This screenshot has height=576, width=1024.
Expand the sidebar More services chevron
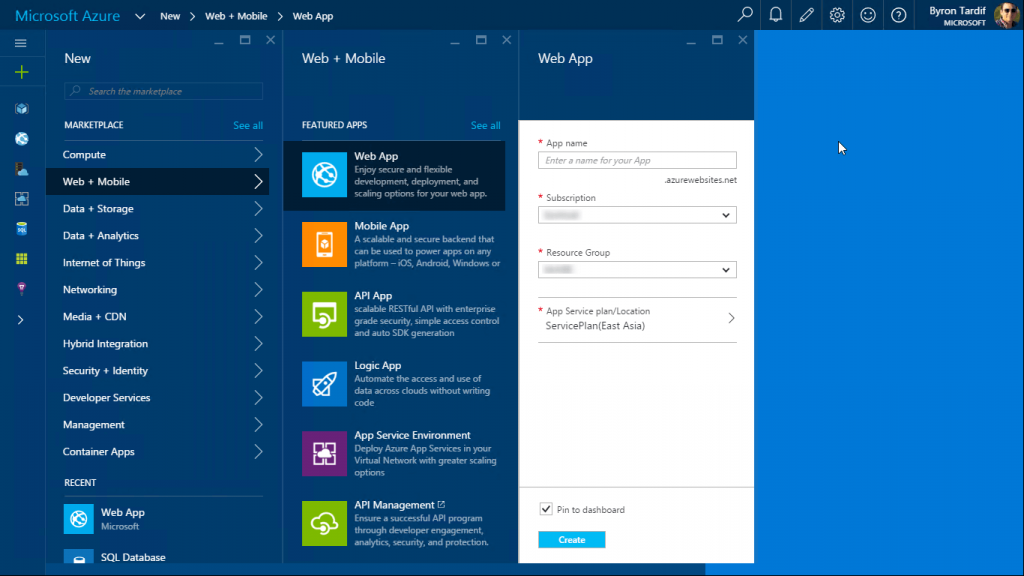coord(20,320)
